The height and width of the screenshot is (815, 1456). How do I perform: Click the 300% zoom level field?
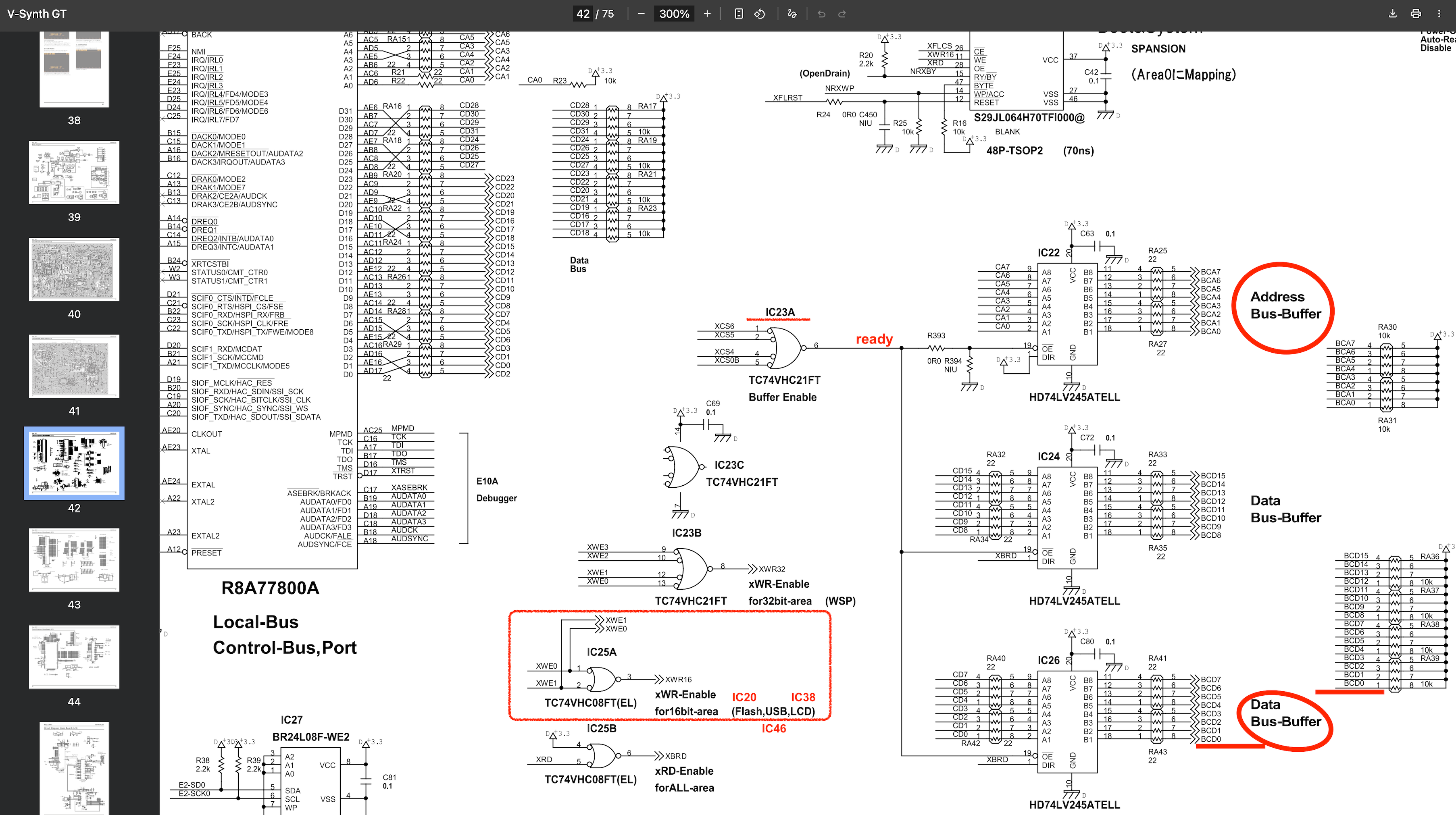pyautogui.click(x=674, y=14)
